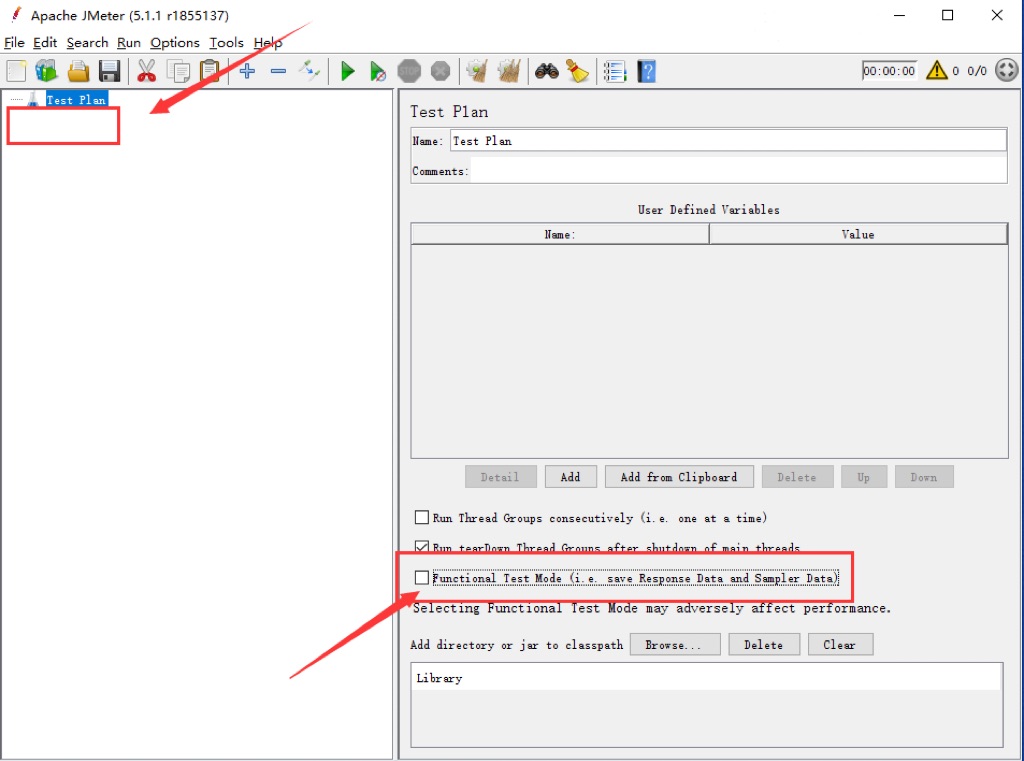Click the Copy icon in toolbar
Image resolution: width=1024 pixels, height=761 pixels.
(178, 71)
